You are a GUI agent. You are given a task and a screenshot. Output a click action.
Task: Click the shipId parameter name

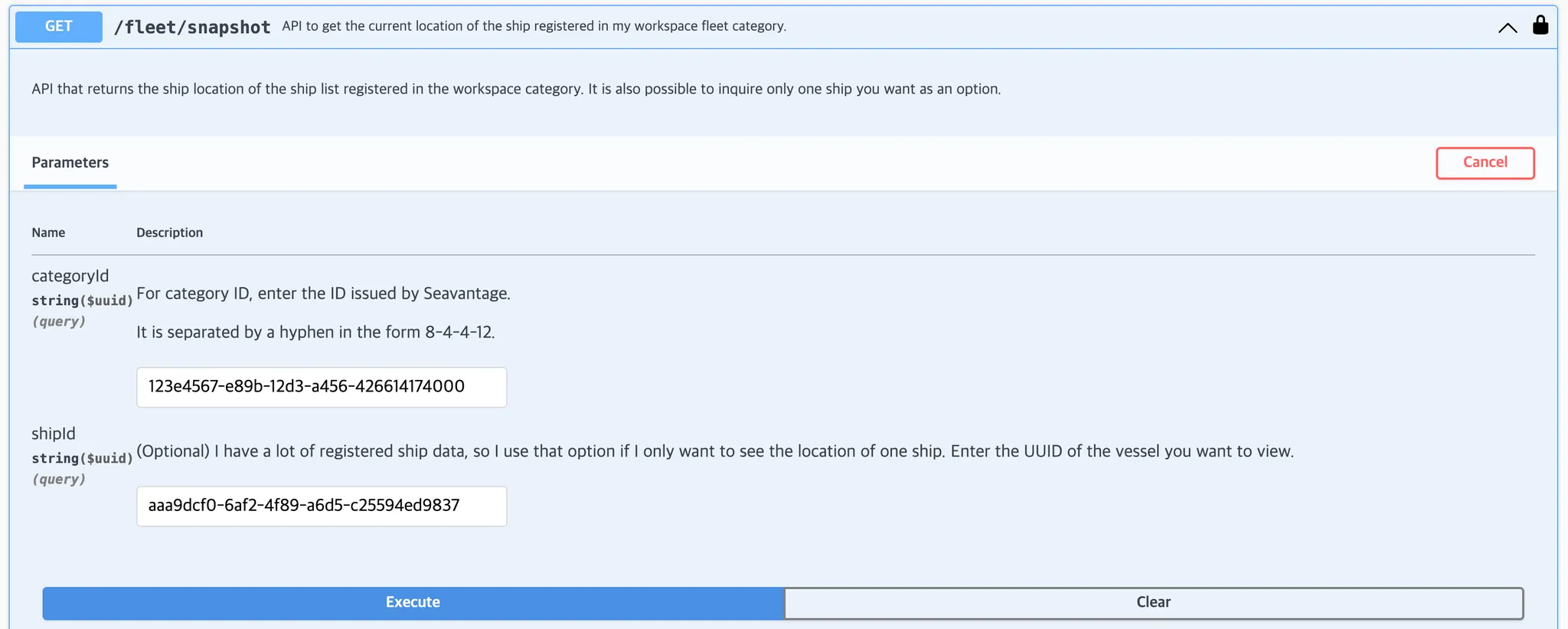tap(54, 434)
